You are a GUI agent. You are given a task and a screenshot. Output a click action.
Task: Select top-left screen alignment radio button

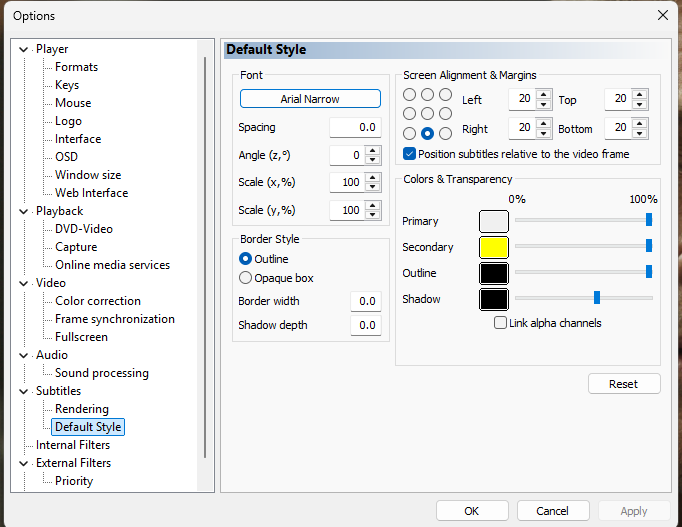409,94
